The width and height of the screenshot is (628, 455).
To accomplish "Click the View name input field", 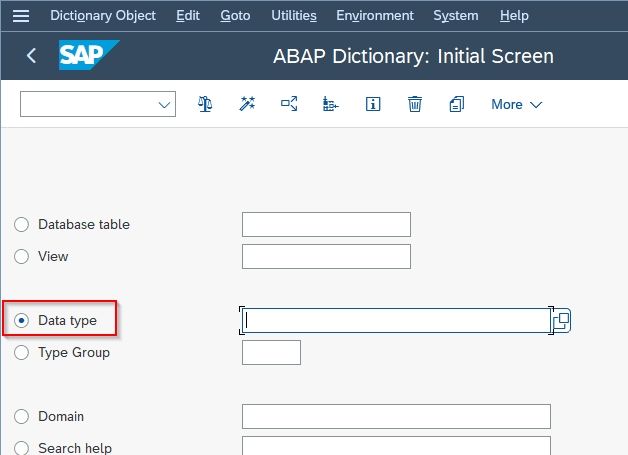I will (x=326, y=256).
